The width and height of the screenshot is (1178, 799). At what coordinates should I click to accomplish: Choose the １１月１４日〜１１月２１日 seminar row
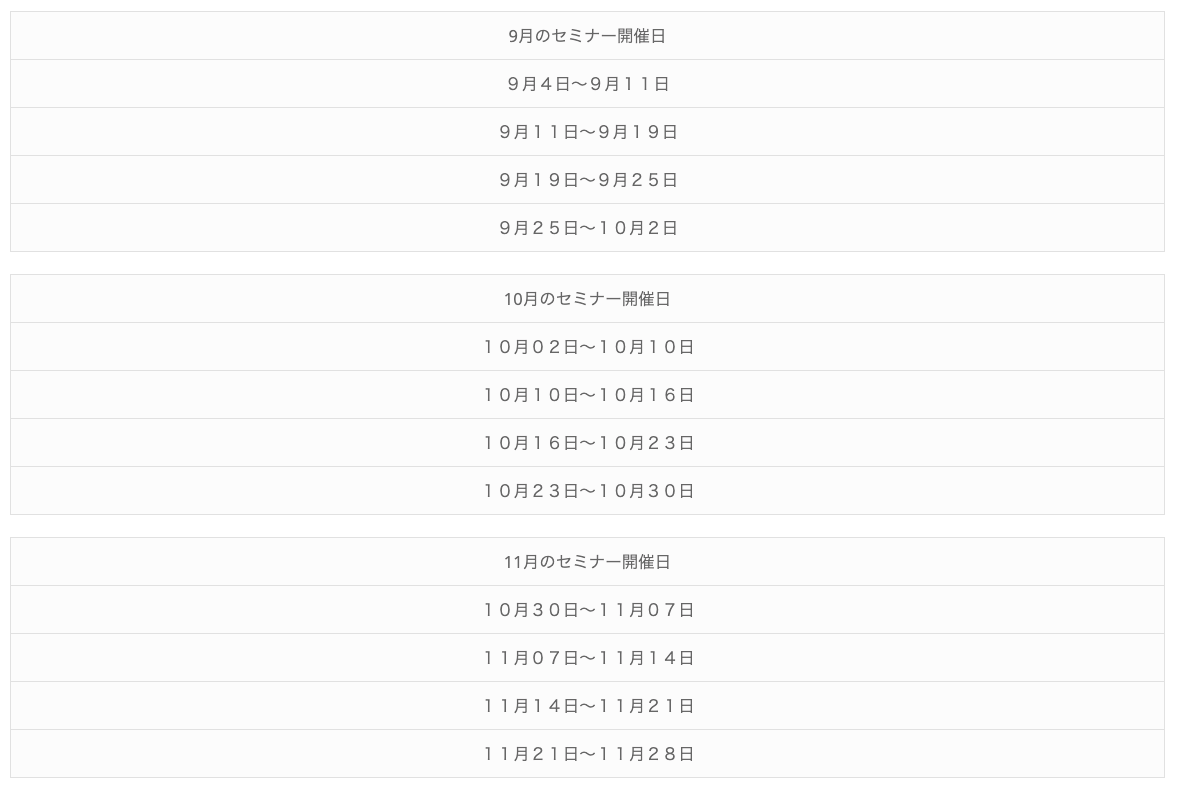pyautogui.click(x=587, y=706)
